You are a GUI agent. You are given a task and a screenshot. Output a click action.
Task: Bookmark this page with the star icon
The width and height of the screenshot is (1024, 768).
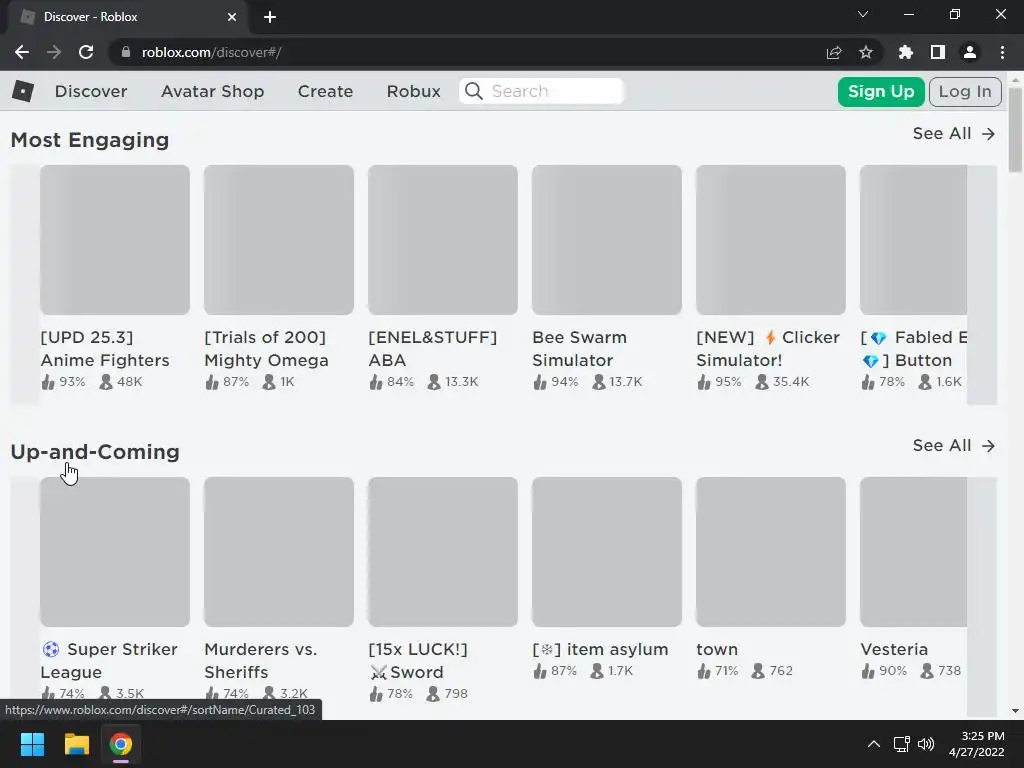point(865,52)
